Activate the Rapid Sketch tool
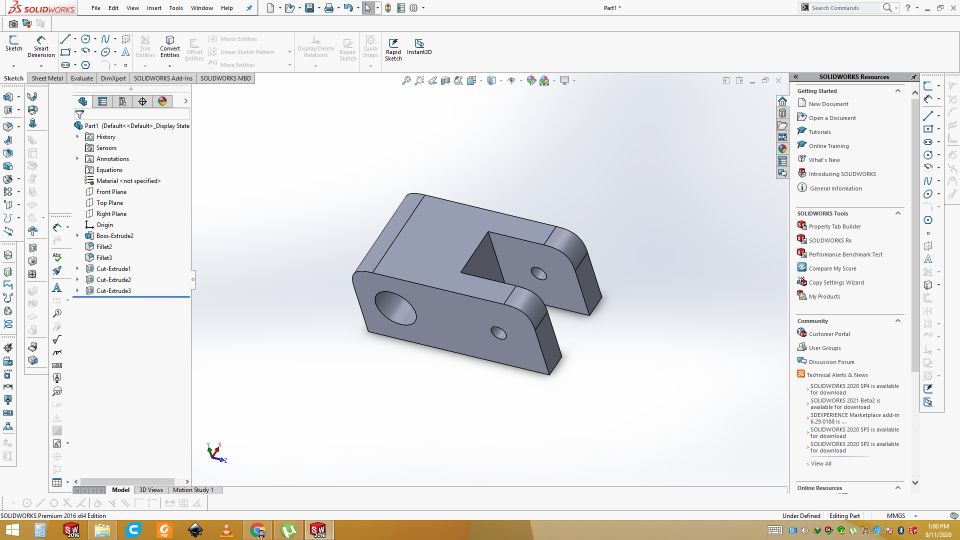Viewport: 960px width, 540px height. click(393, 49)
